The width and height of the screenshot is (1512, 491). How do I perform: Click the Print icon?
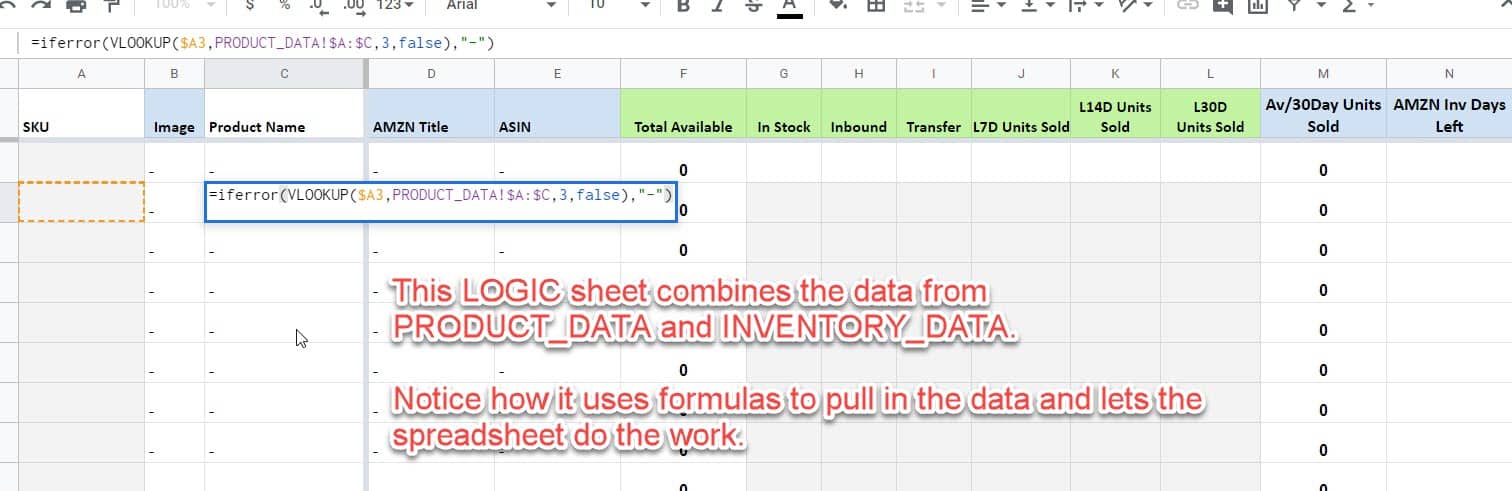(77, 5)
